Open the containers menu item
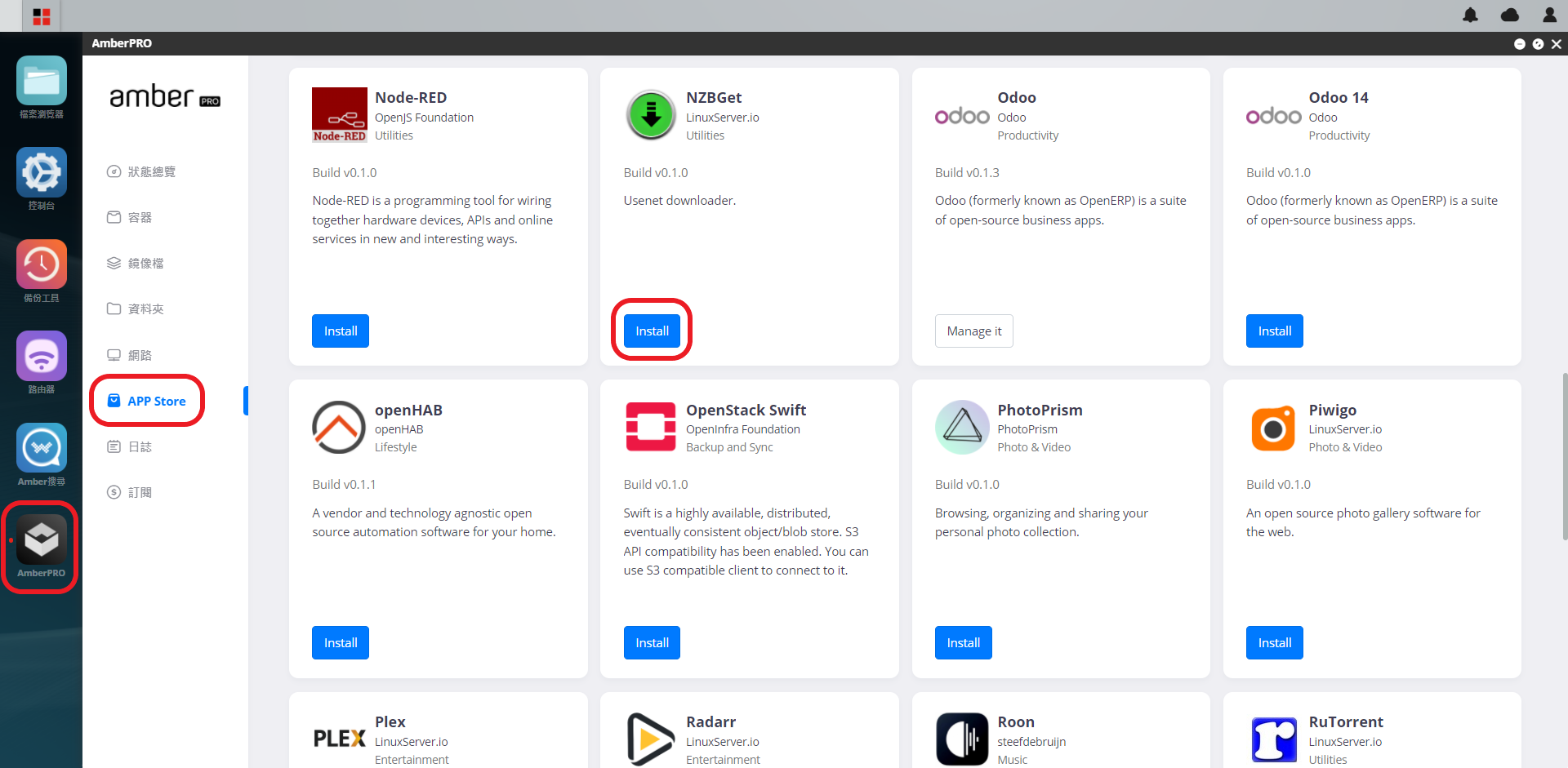 (x=130, y=217)
